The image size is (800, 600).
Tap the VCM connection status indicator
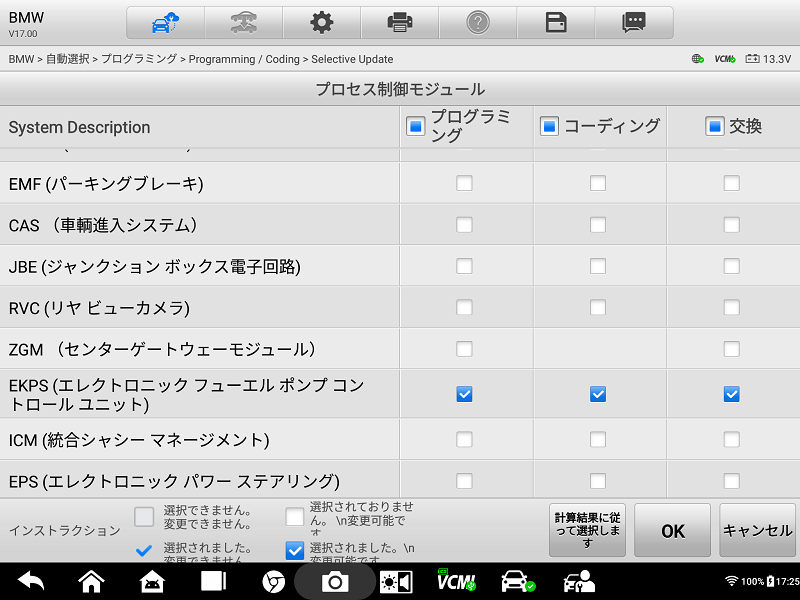pos(724,59)
